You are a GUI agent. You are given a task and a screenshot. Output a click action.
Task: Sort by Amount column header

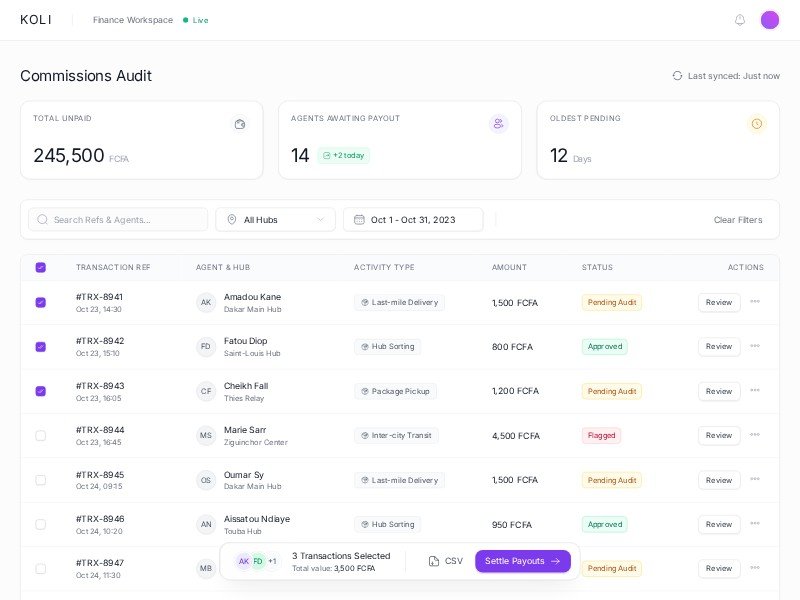click(509, 268)
